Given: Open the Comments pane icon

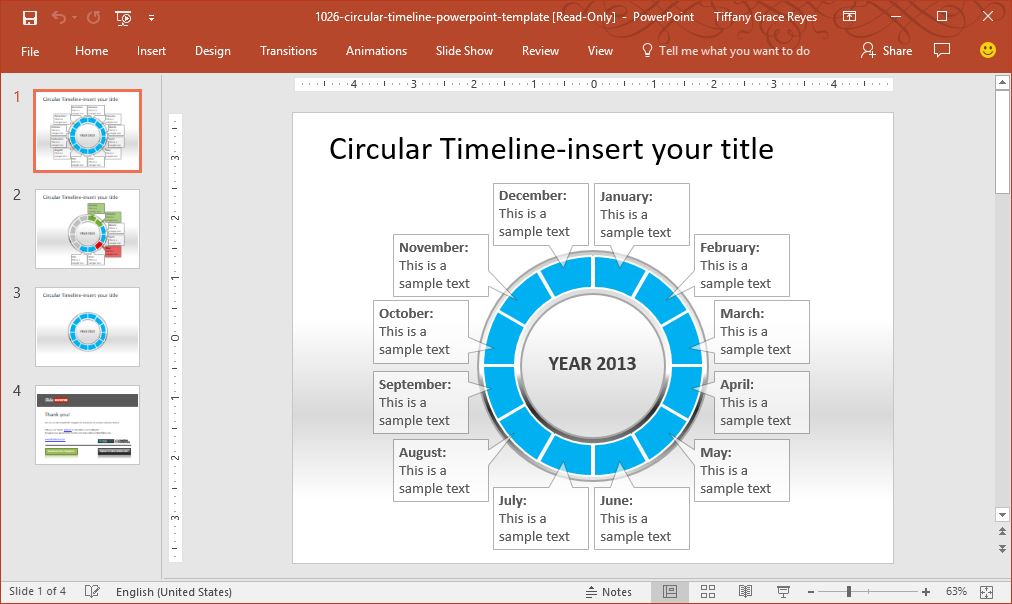Looking at the screenshot, I should point(941,50).
